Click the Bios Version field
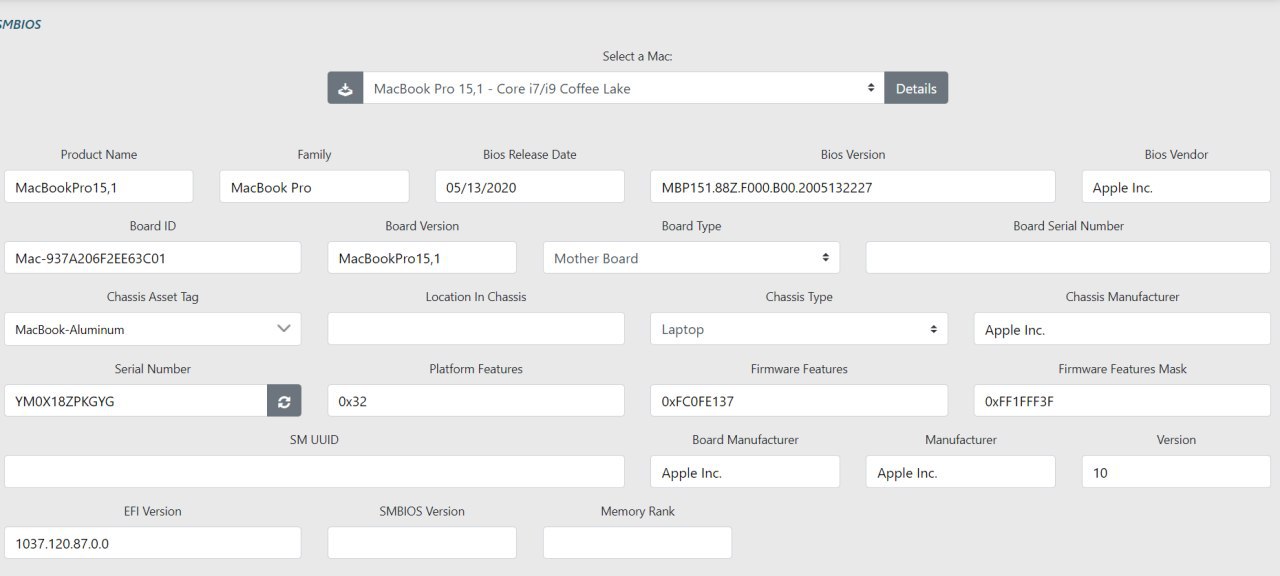 point(853,187)
